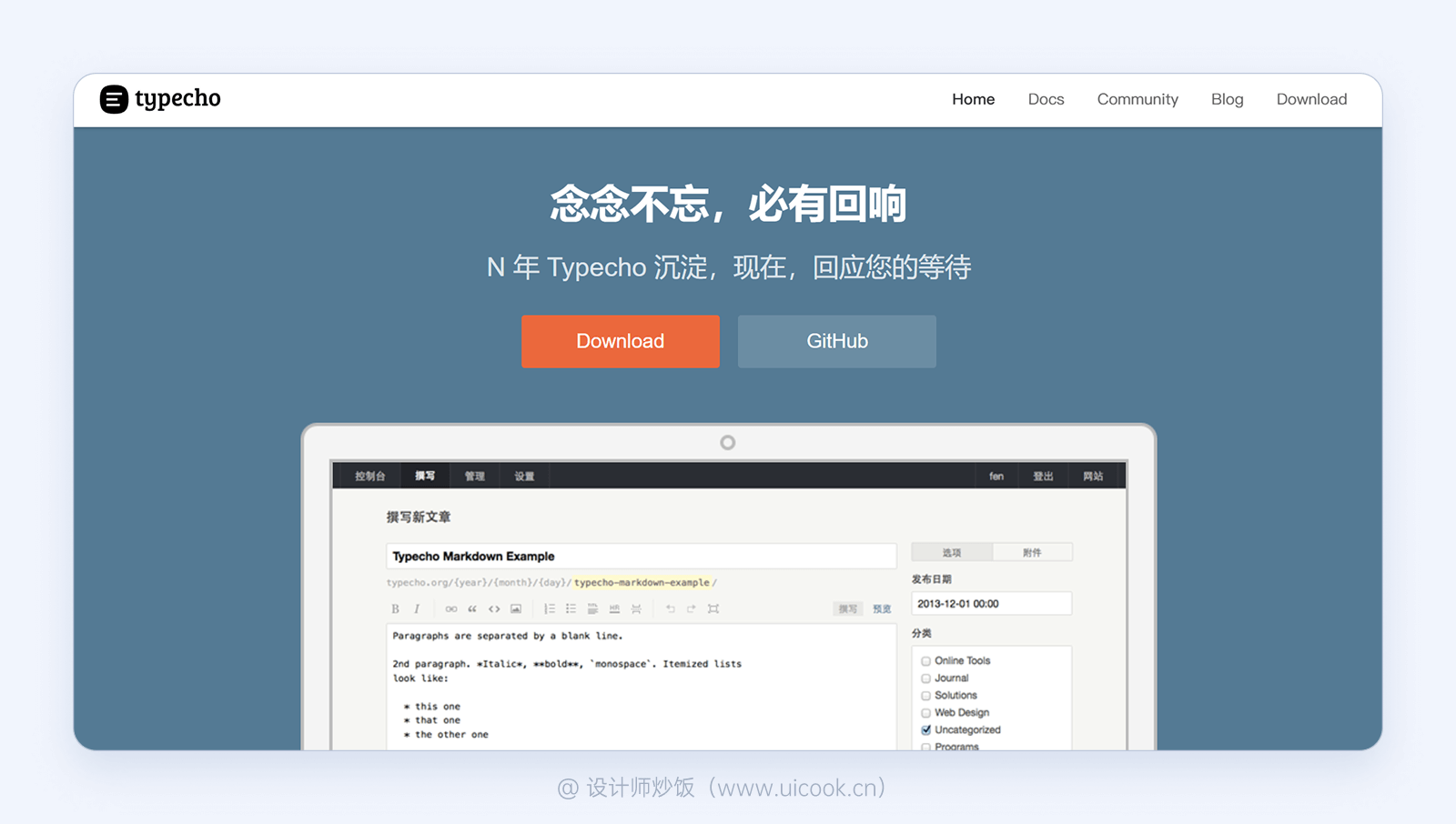Switch to the 附件 (attachments) tab
This screenshot has height=824, width=1456.
(x=1033, y=552)
